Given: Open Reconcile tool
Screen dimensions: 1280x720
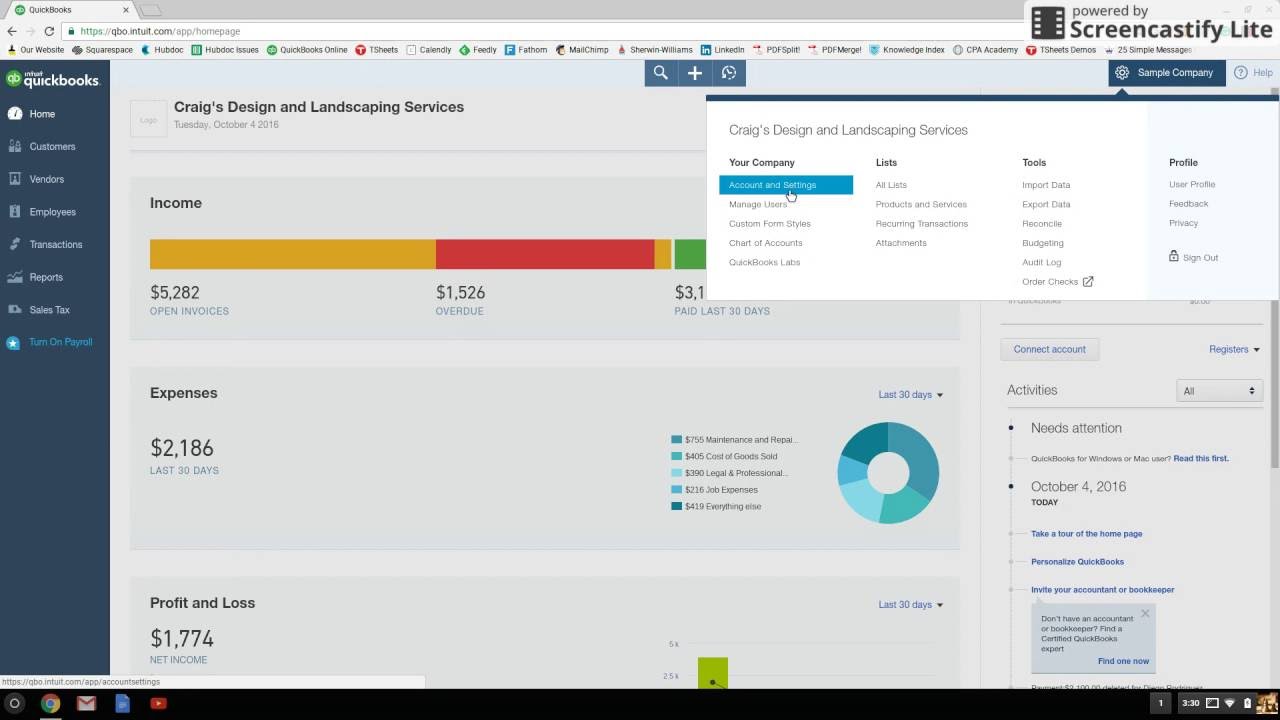Looking at the screenshot, I should [x=1042, y=224].
